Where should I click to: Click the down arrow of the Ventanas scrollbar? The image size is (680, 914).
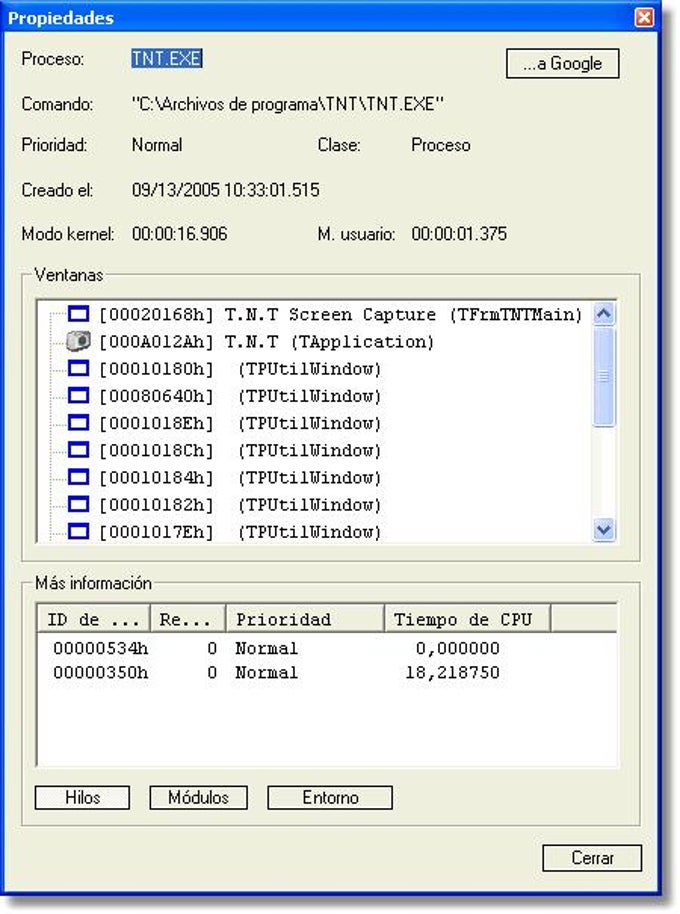604,530
